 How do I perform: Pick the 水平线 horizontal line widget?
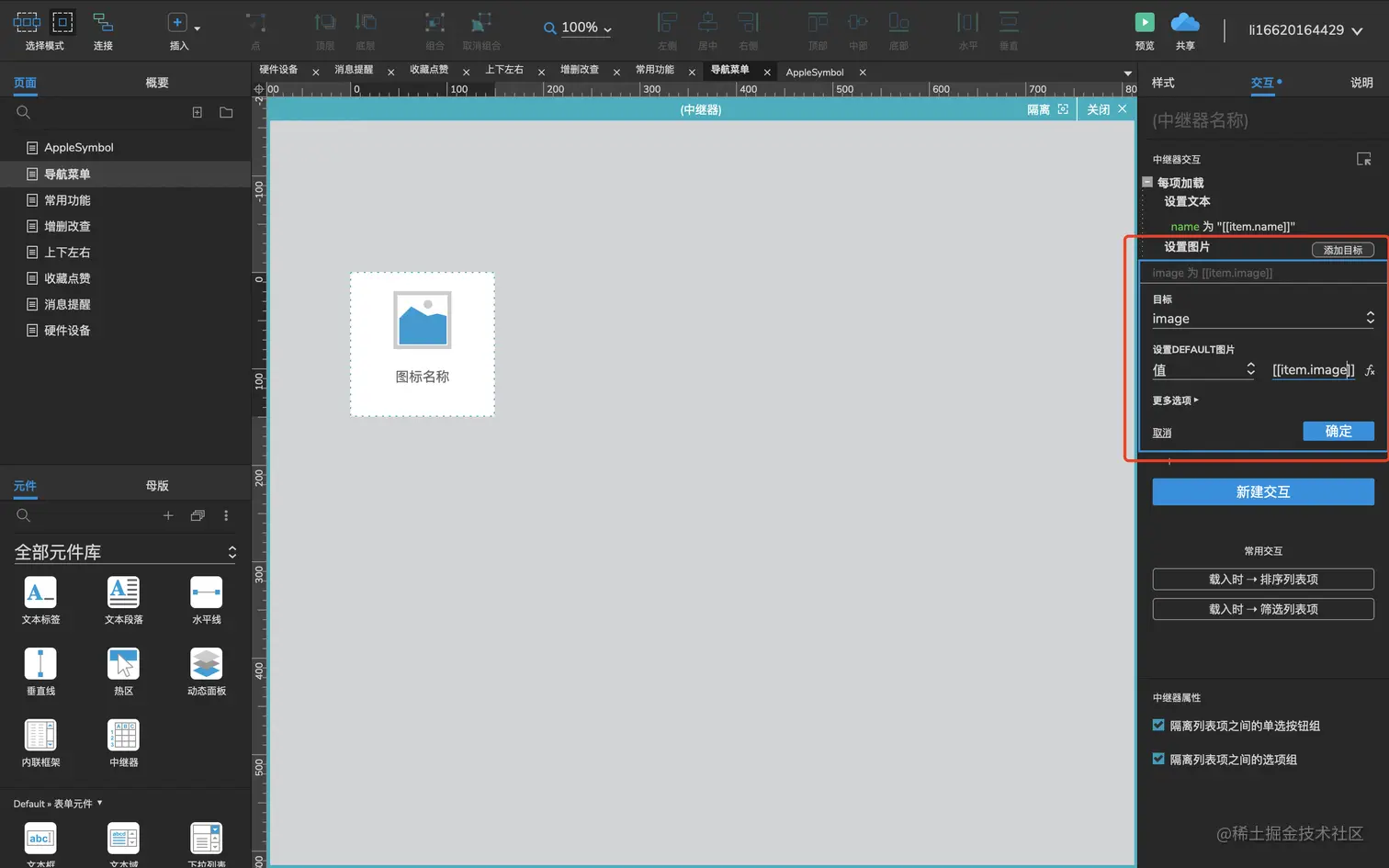click(206, 601)
